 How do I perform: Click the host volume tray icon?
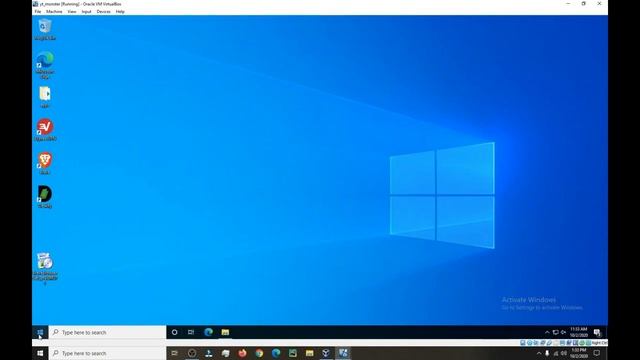[564, 353]
